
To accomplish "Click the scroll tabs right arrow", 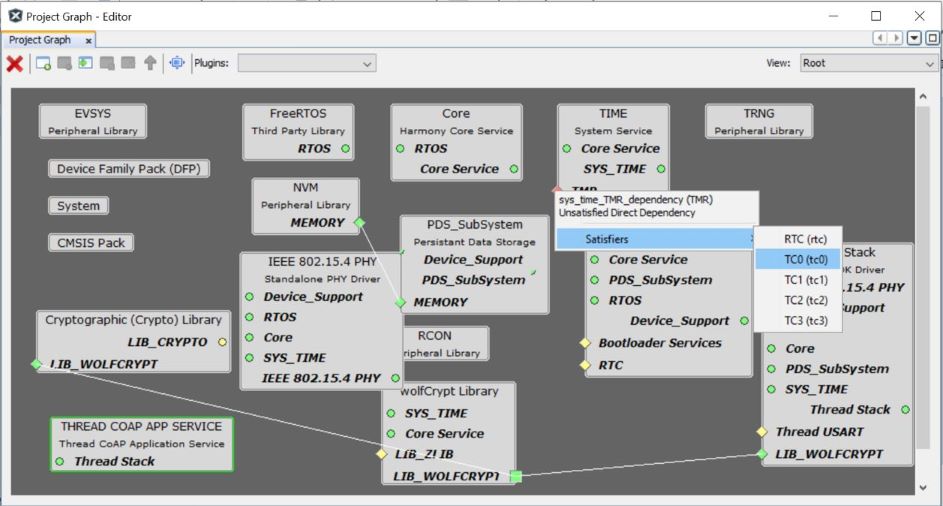I will 896,38.
